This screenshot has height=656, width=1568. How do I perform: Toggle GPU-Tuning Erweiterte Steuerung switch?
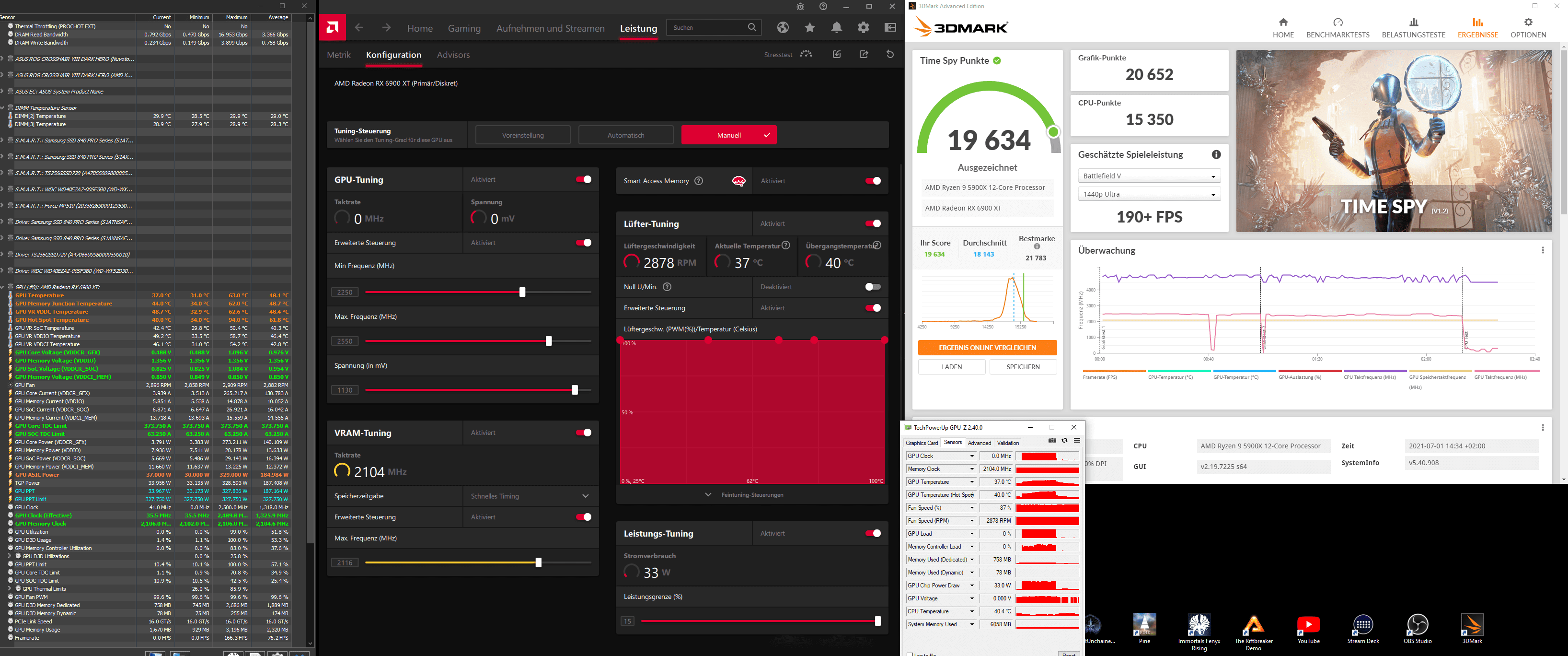click(583, 243)
